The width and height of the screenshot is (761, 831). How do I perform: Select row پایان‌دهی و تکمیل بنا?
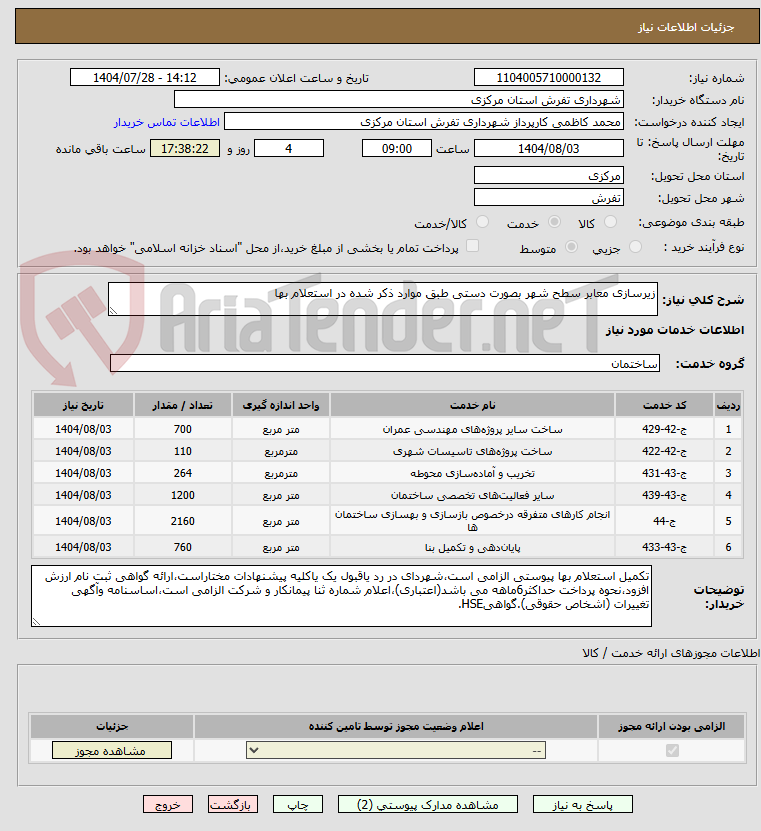click(x=388, y=547)
